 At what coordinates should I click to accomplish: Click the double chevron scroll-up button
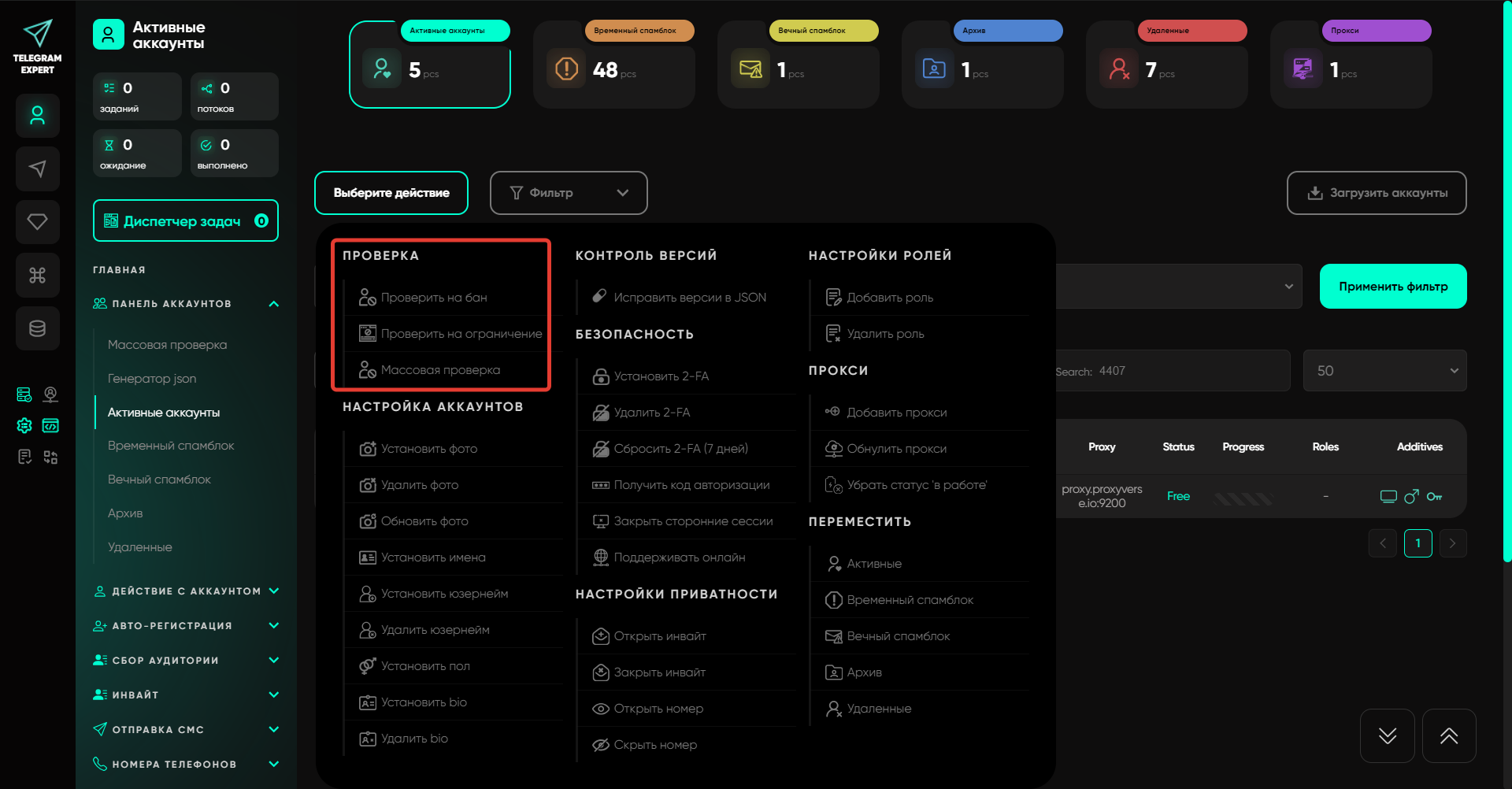click(x=1448, y=736)
